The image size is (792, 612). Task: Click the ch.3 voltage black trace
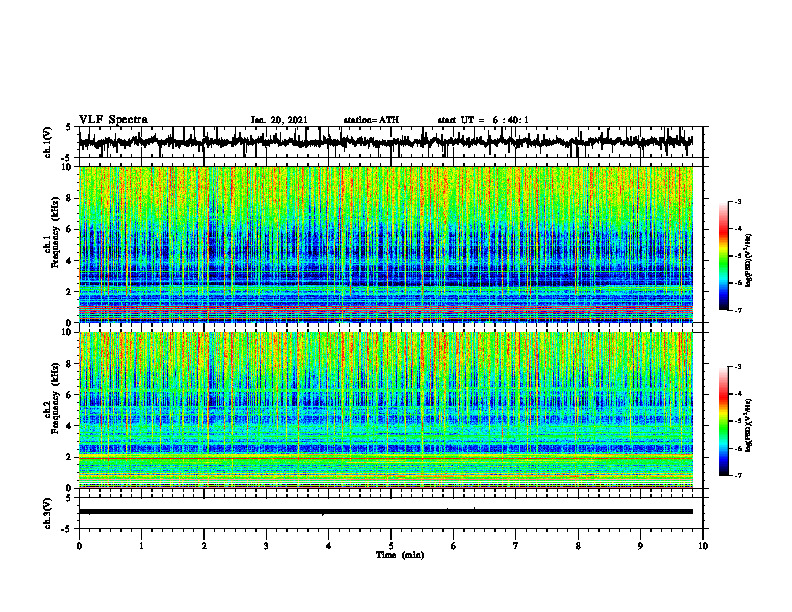coord(386,512)
